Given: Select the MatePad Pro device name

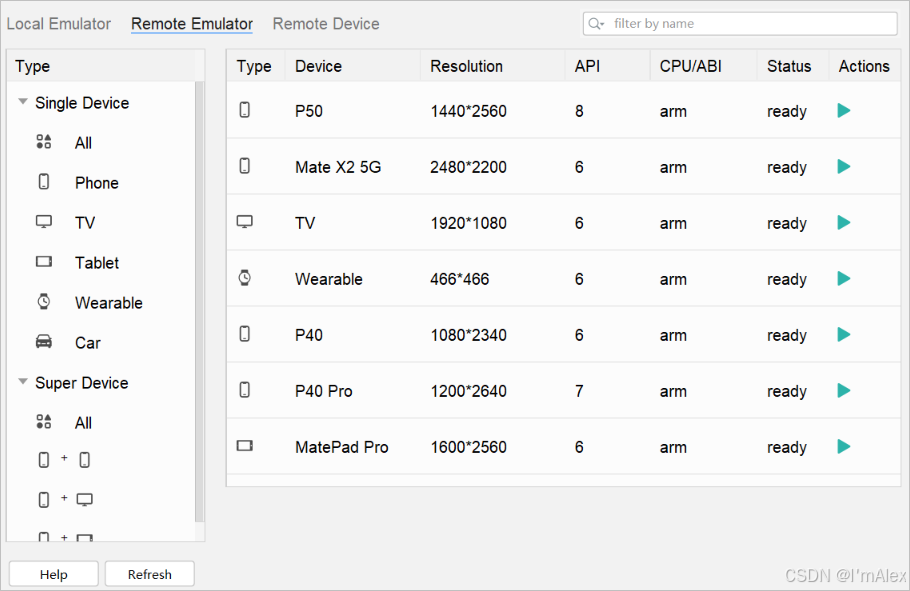Looking at the screenshot, I should point(341,447).
